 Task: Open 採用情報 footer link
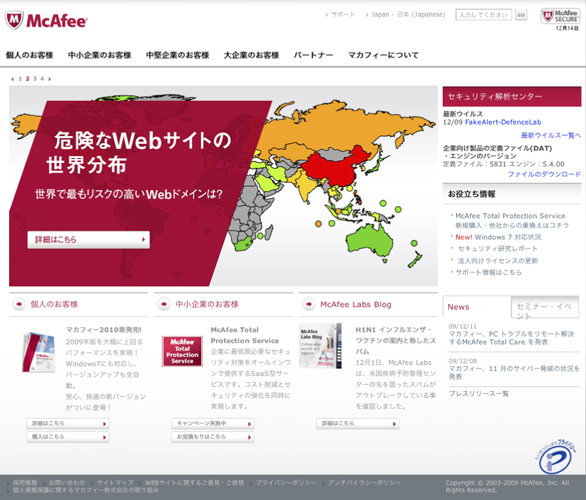tap(25, 483)
